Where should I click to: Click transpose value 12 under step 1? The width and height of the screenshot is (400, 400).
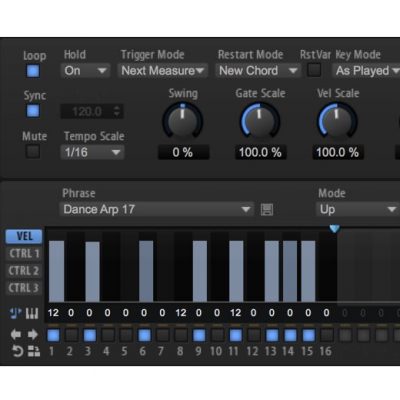[x=53, y=313]
